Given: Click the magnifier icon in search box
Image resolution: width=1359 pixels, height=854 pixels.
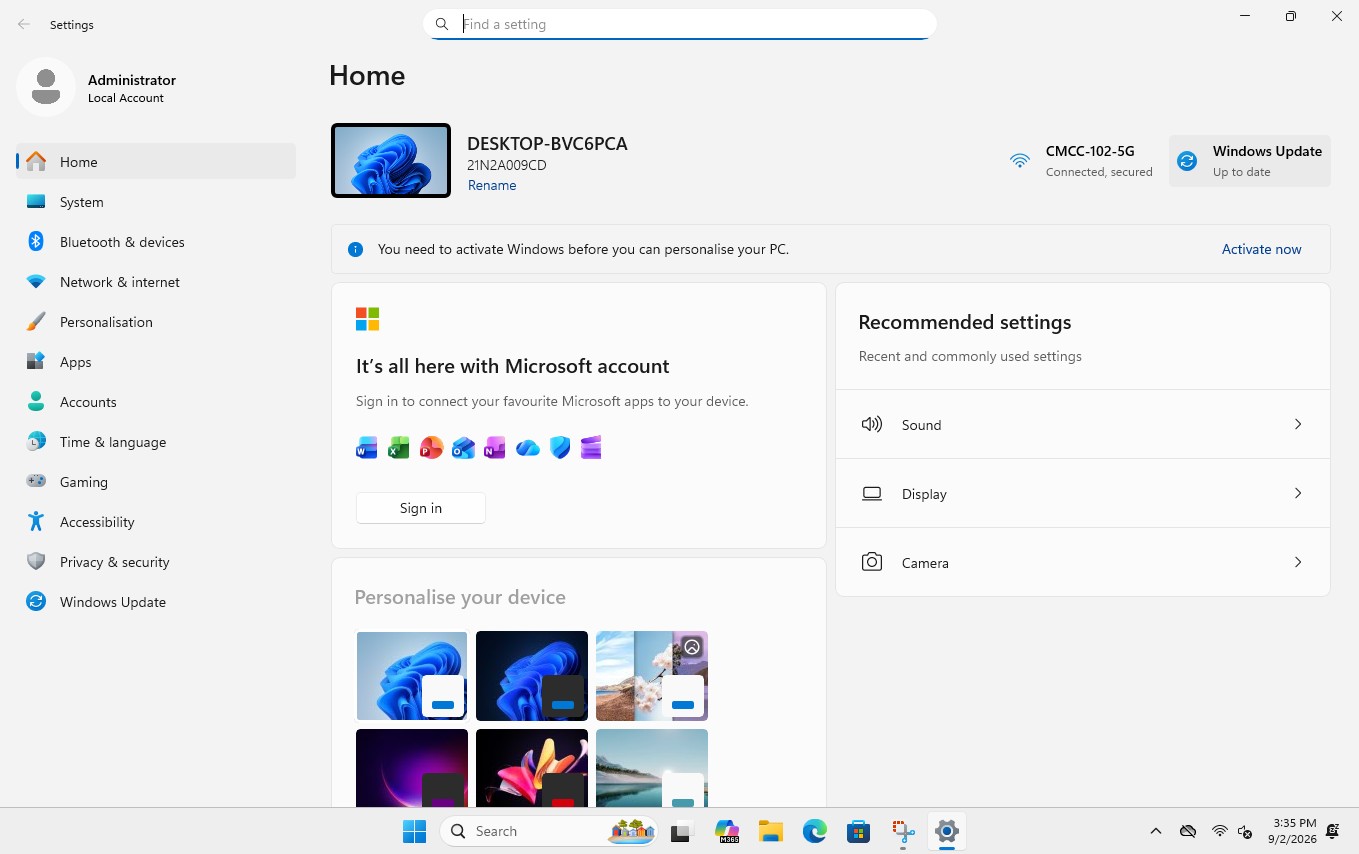Looking at the screenshot, I should (442, 24).
